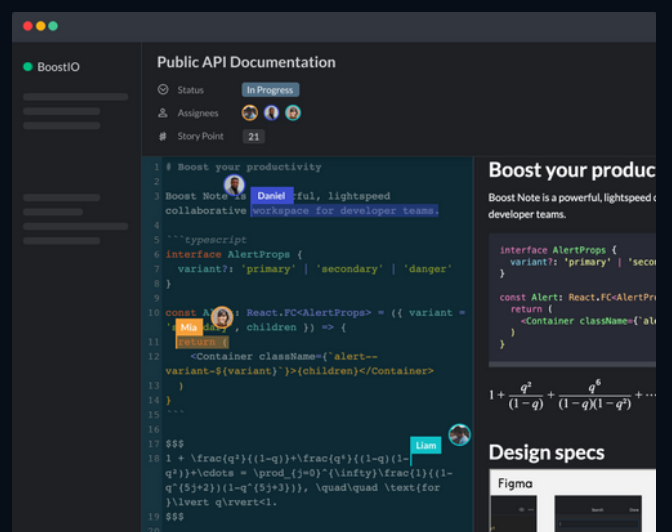Click the Public API Documentation title
Image resolution: width=672 pixels, height=532 pixels.
pyautogui.click(x=246, y=62)
